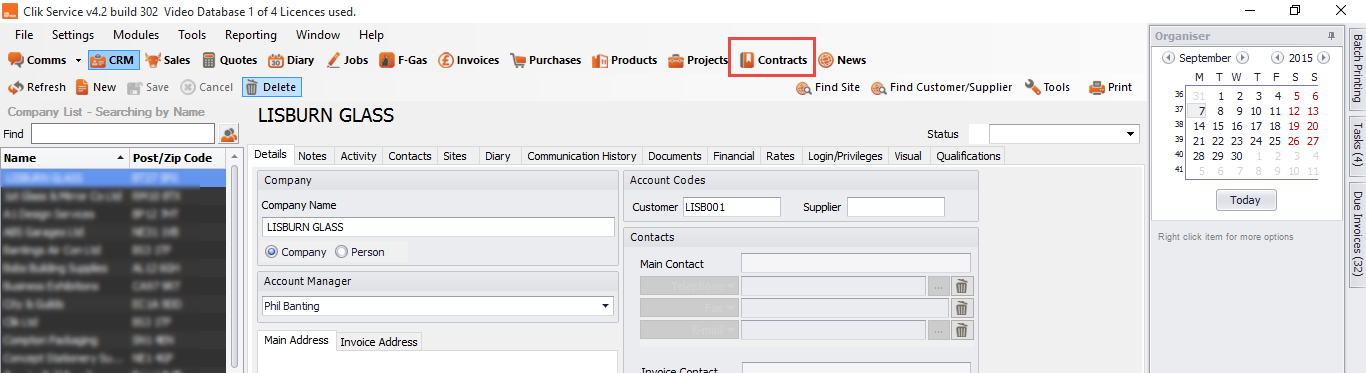Image resolution: width=1366 pixels, height=373 pixels.
Task: Click Find Site in the toolbar
Action: pyautogui.click(x=828, y=87)
